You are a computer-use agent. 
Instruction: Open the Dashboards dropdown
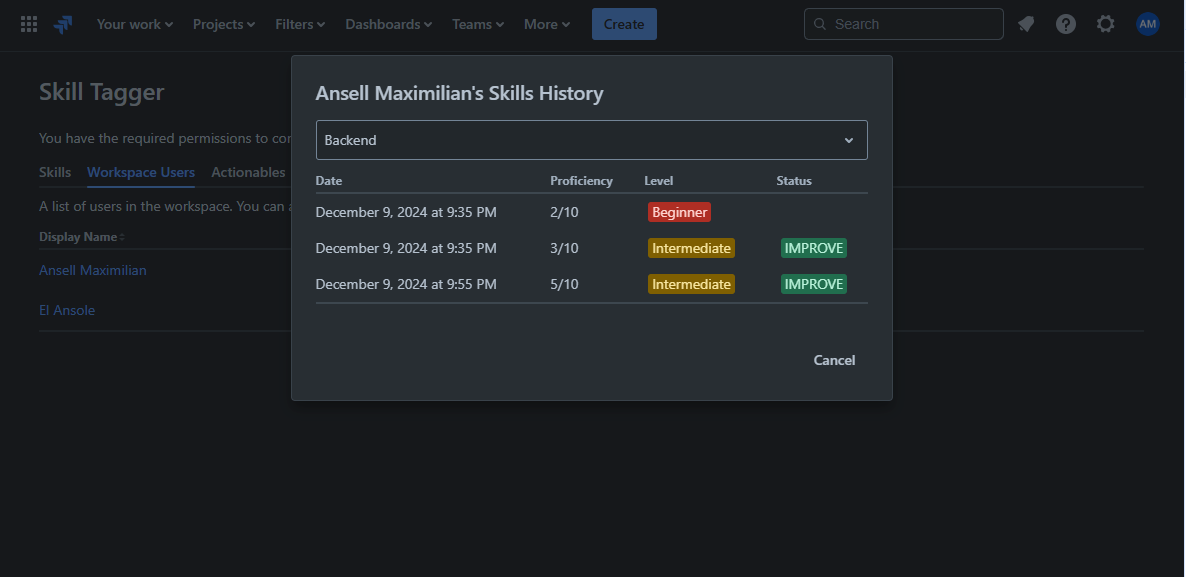pos(388,23)
